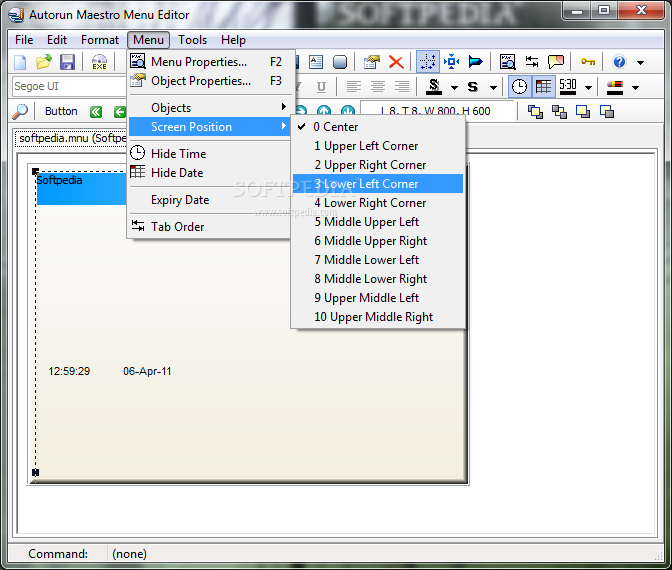
Task: Open the Help menu
Action: (233, 40)
